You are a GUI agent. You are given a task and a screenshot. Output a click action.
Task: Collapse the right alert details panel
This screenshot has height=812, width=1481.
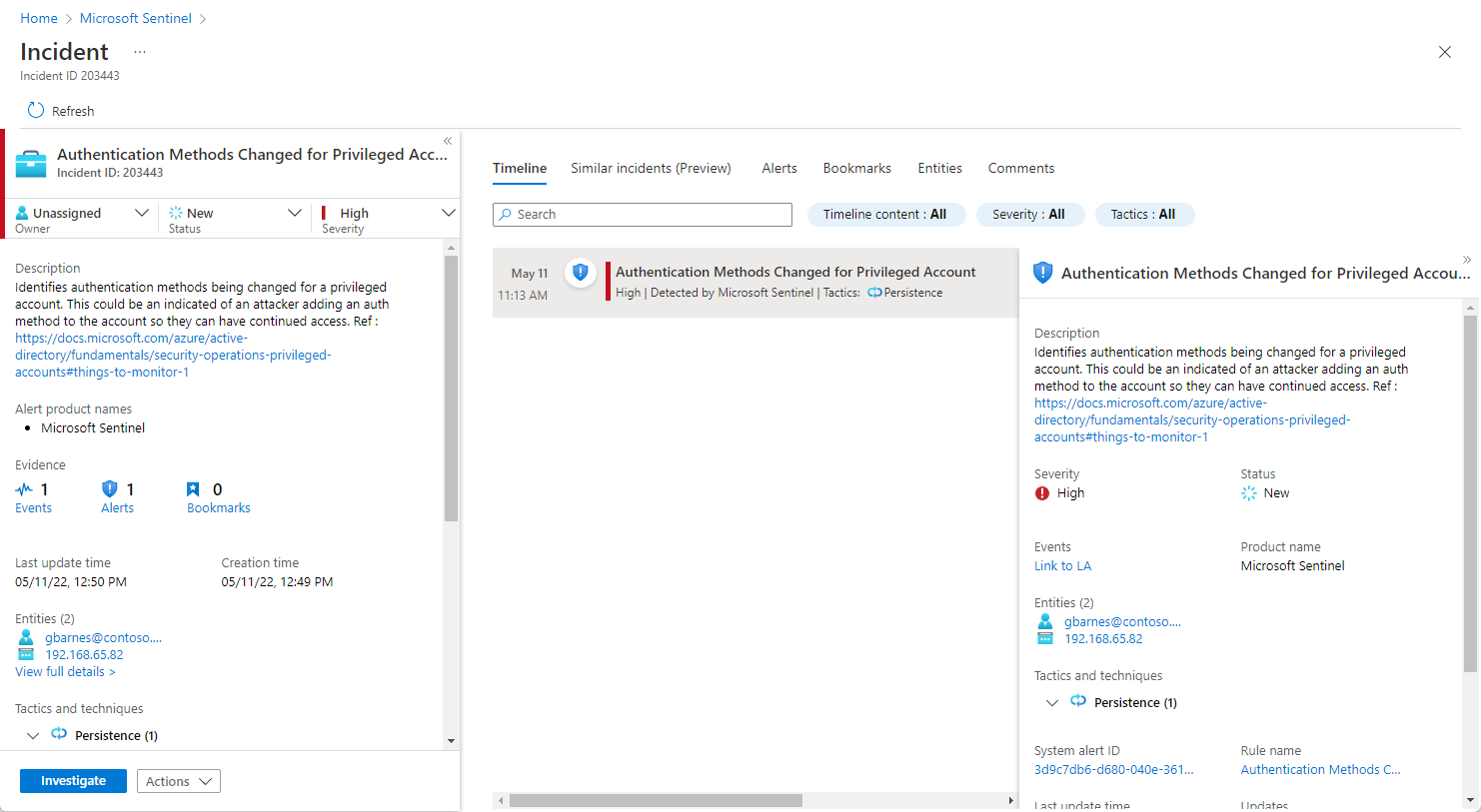point(1466,260)
